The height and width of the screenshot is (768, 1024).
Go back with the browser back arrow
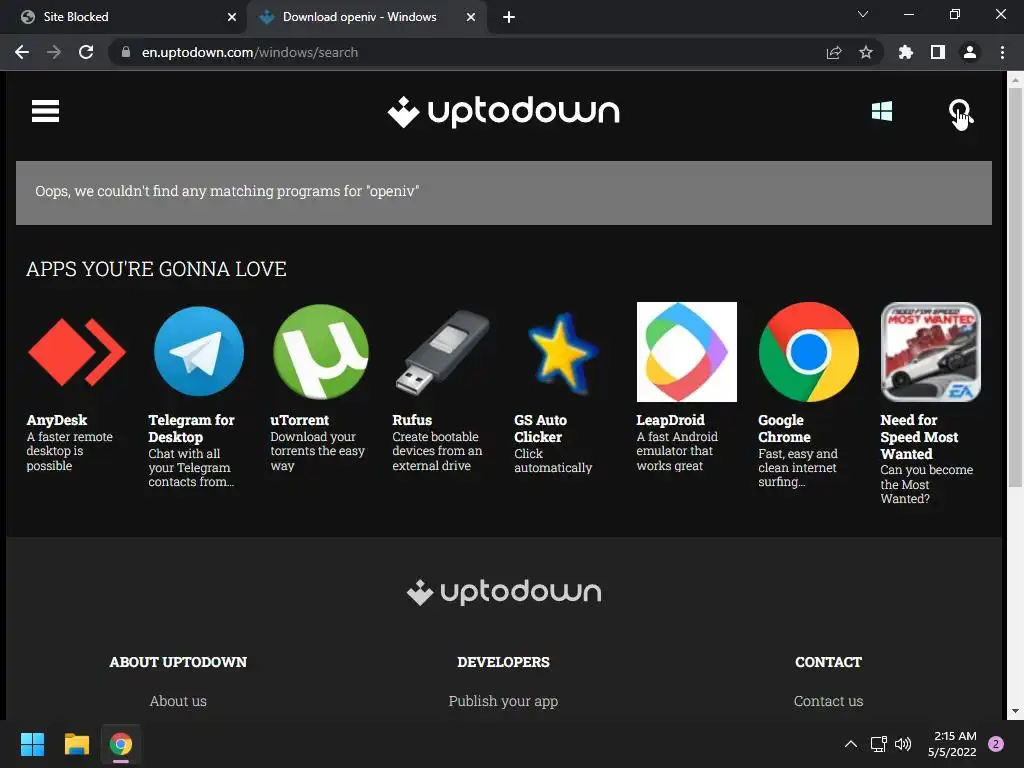click(22, 52)
